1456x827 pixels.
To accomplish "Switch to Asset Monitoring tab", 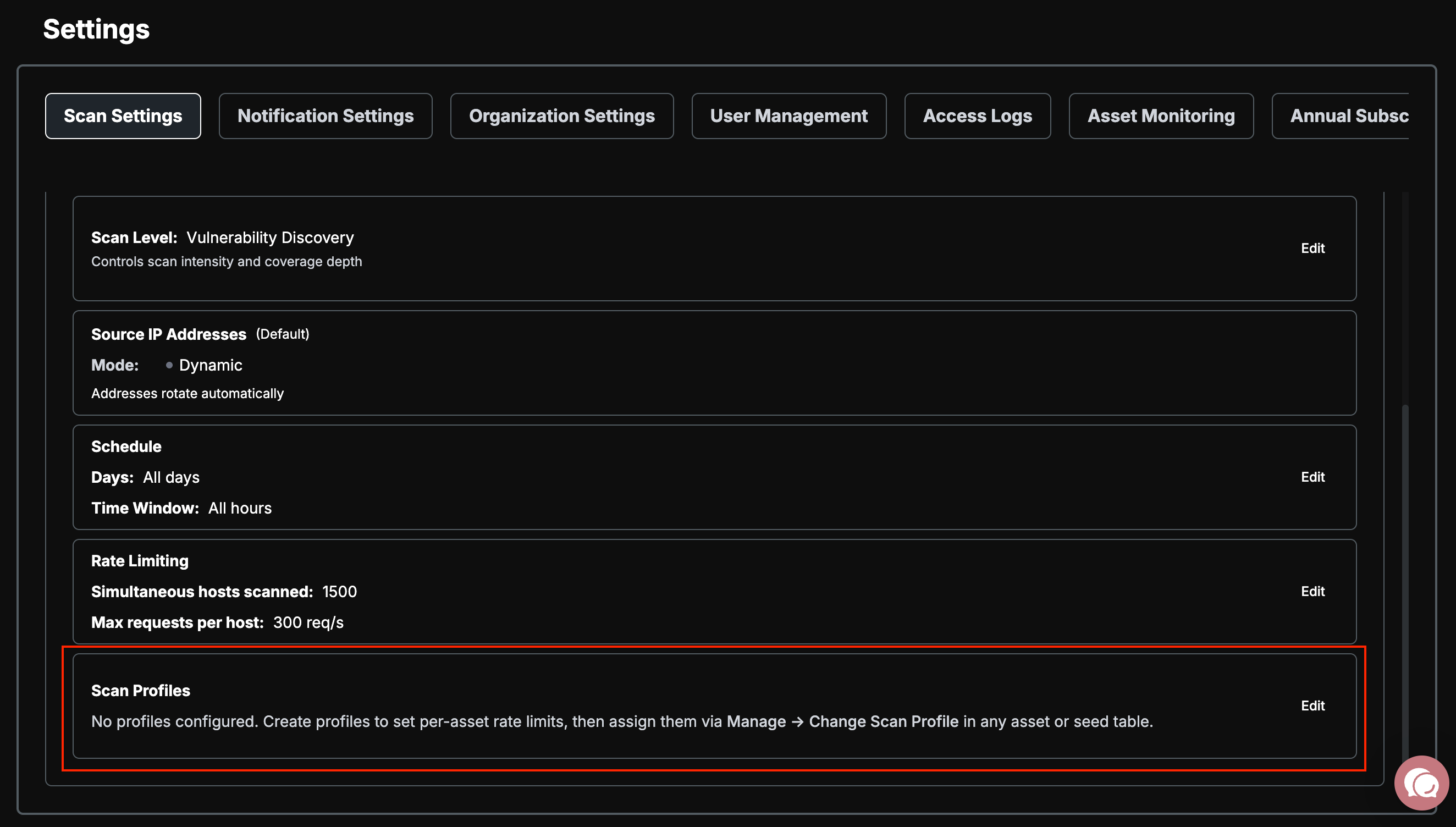I will click(1161, 116).
